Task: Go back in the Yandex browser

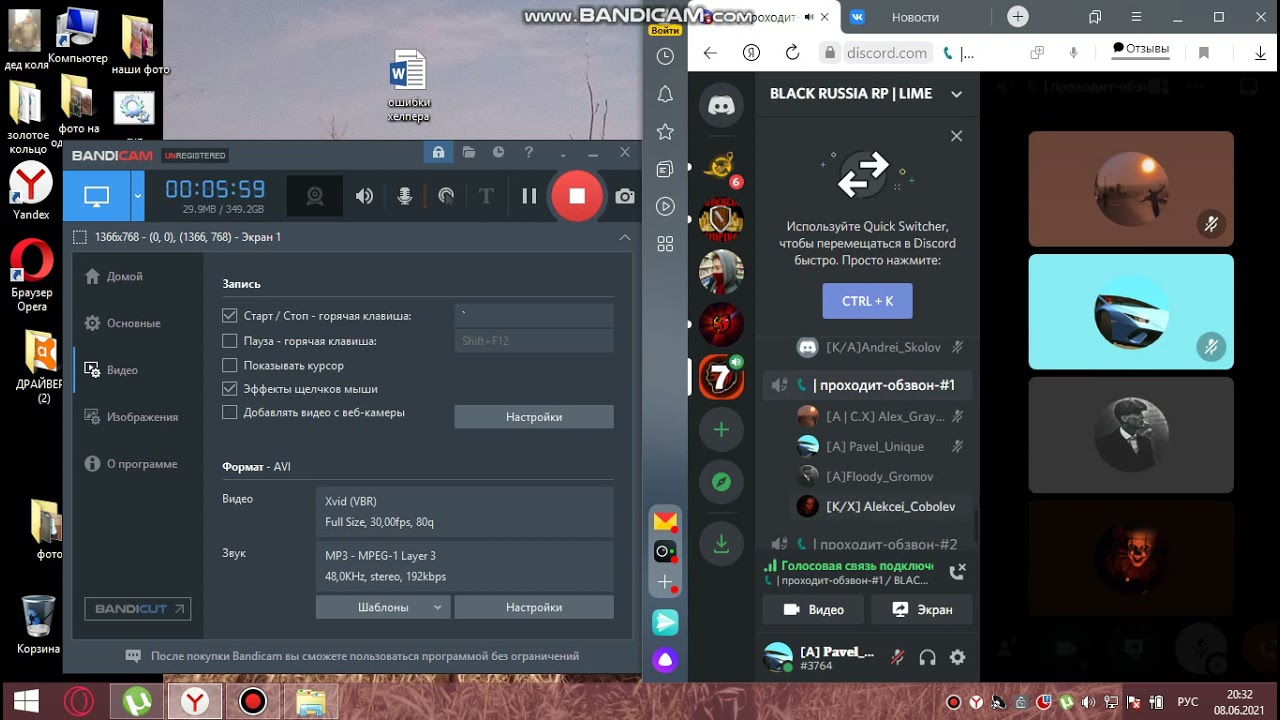Action: pyautogui.click(x=710, y=53)
